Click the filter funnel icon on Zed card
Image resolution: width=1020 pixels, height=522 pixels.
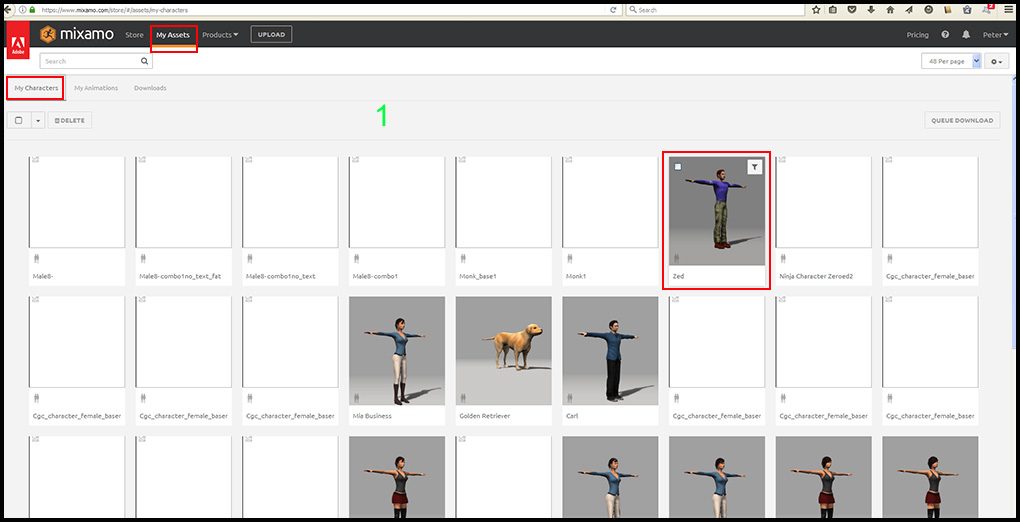[754, 167]
